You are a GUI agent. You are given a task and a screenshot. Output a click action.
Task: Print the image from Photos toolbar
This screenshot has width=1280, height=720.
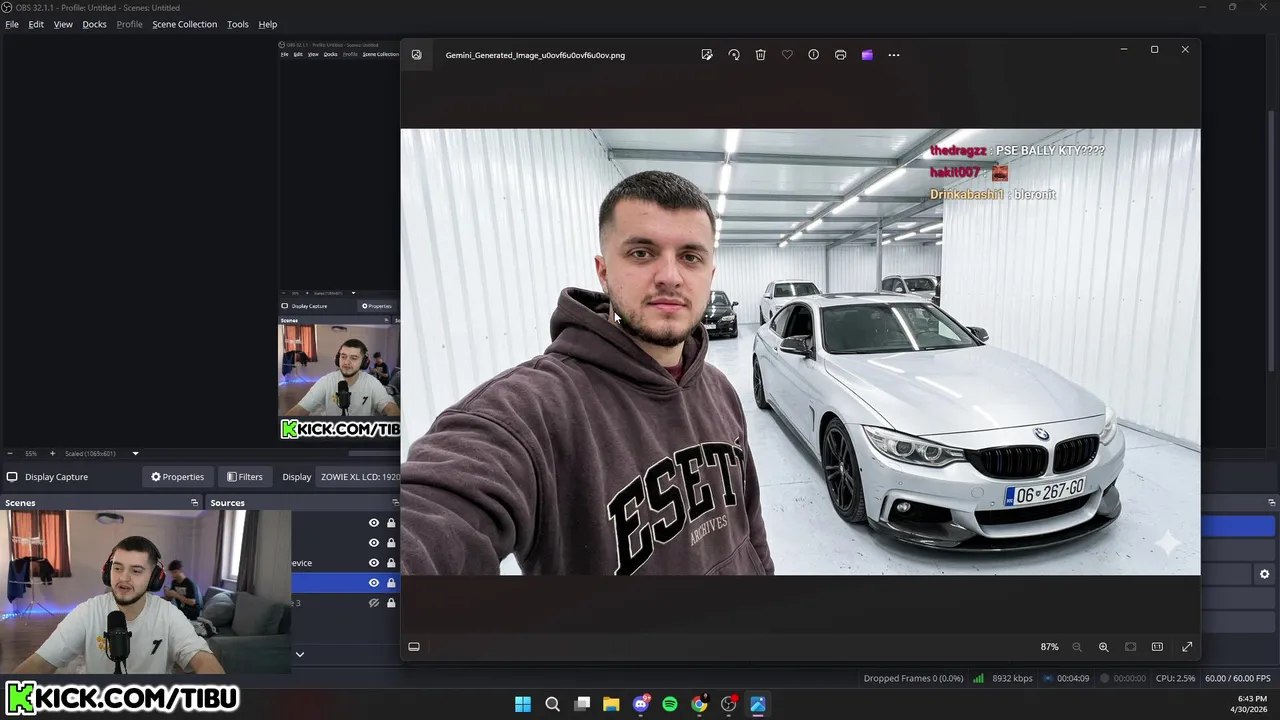pyautogui.click(x=840, y=55)
